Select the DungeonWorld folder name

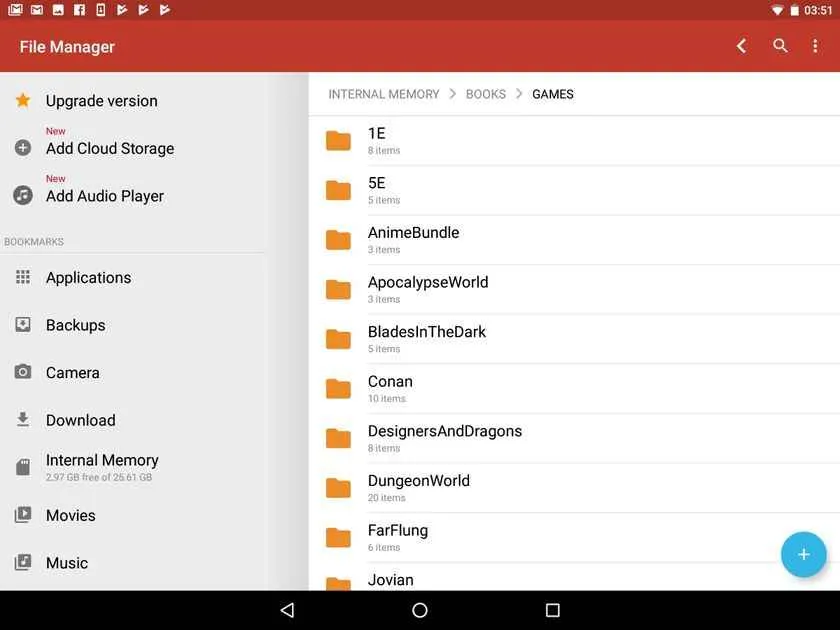(418, 481)
